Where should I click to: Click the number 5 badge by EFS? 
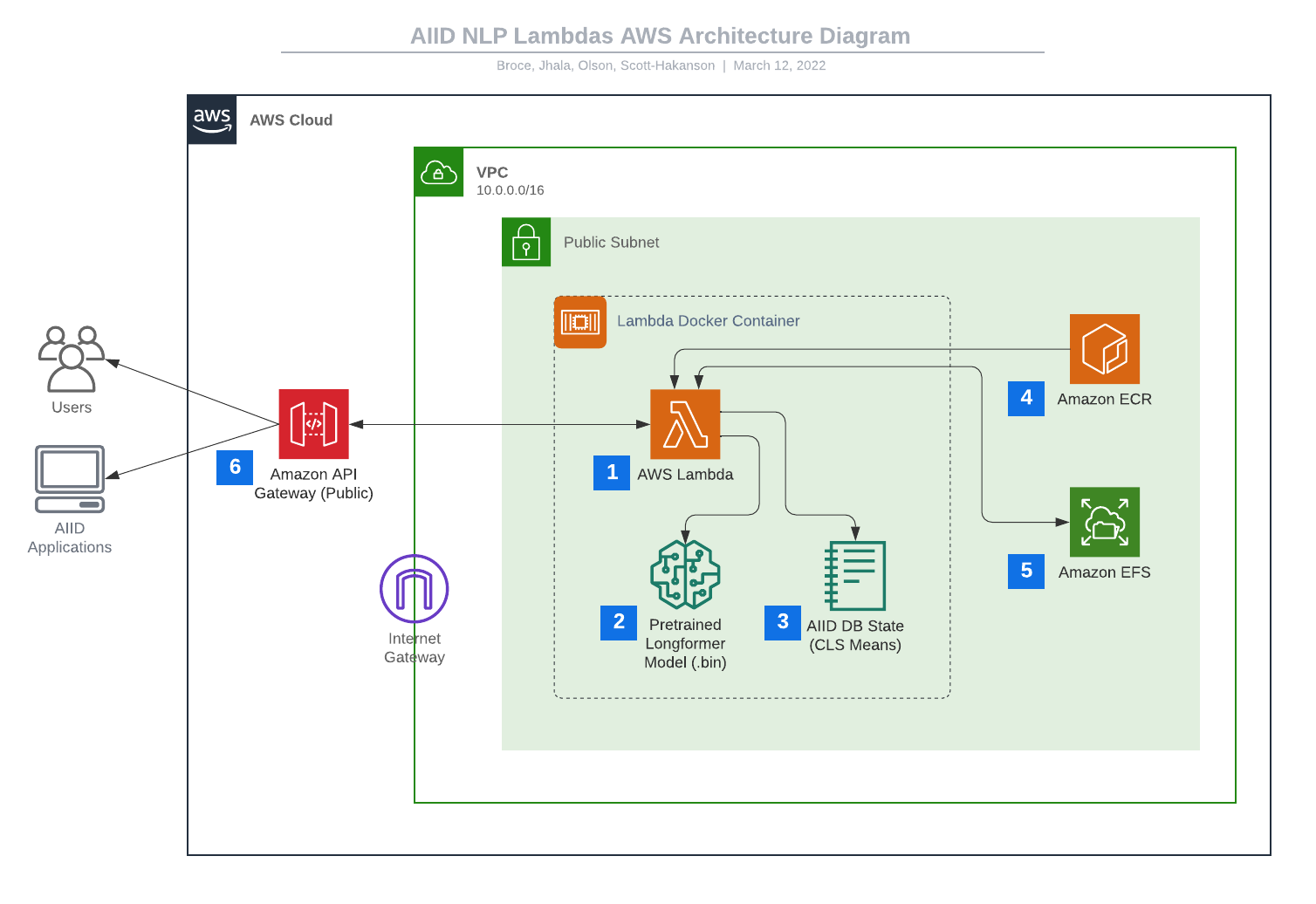tap(1026, 571)
